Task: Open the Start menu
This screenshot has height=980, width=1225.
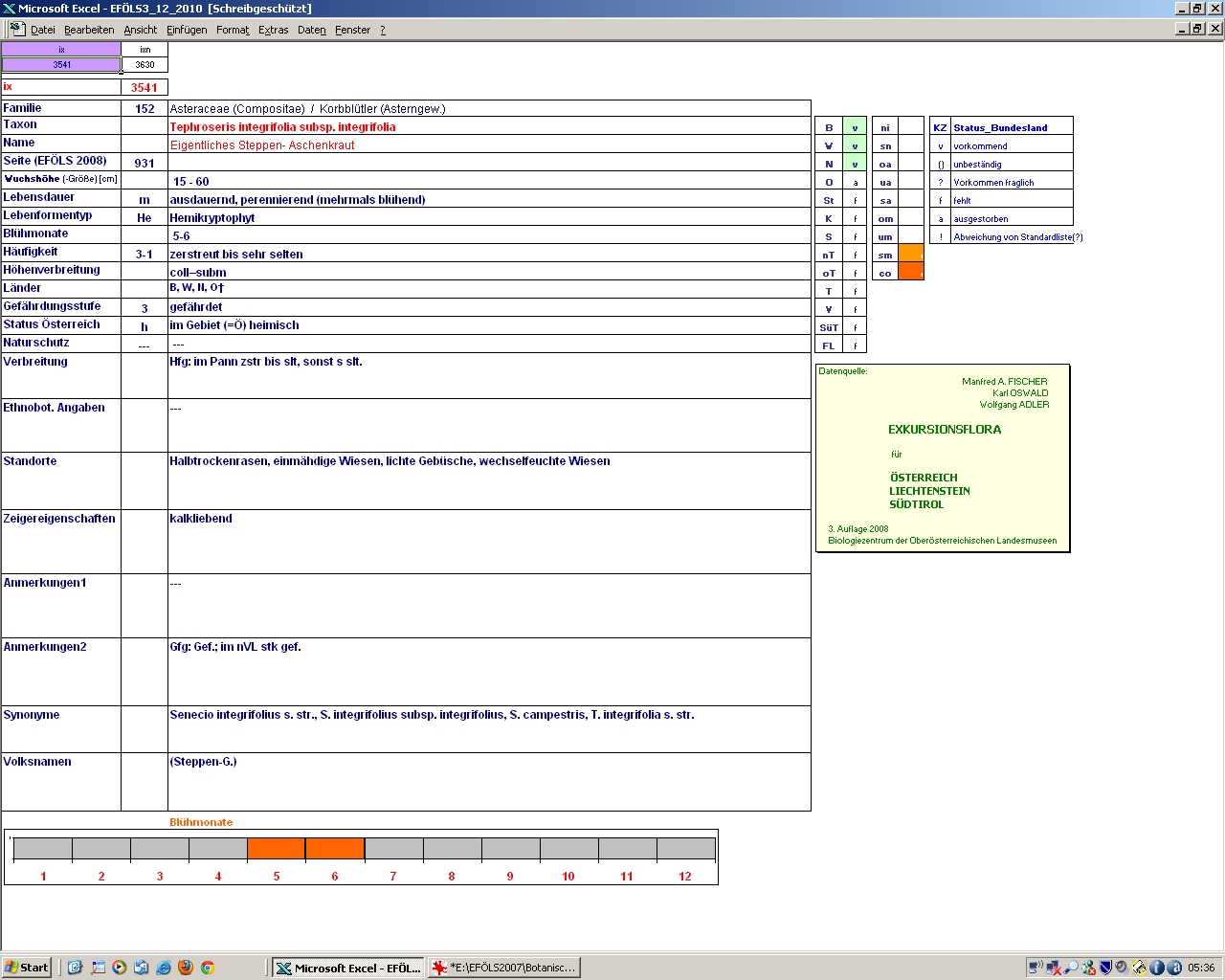Action: (26, 968)
